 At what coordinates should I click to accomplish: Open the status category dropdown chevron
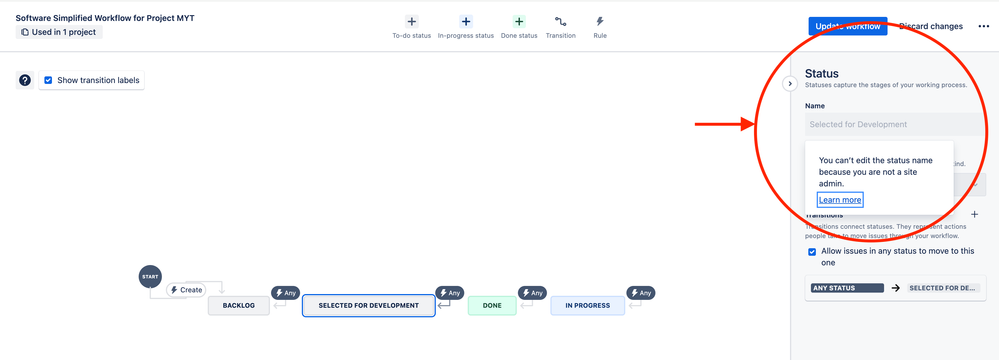tap(975, 184)
